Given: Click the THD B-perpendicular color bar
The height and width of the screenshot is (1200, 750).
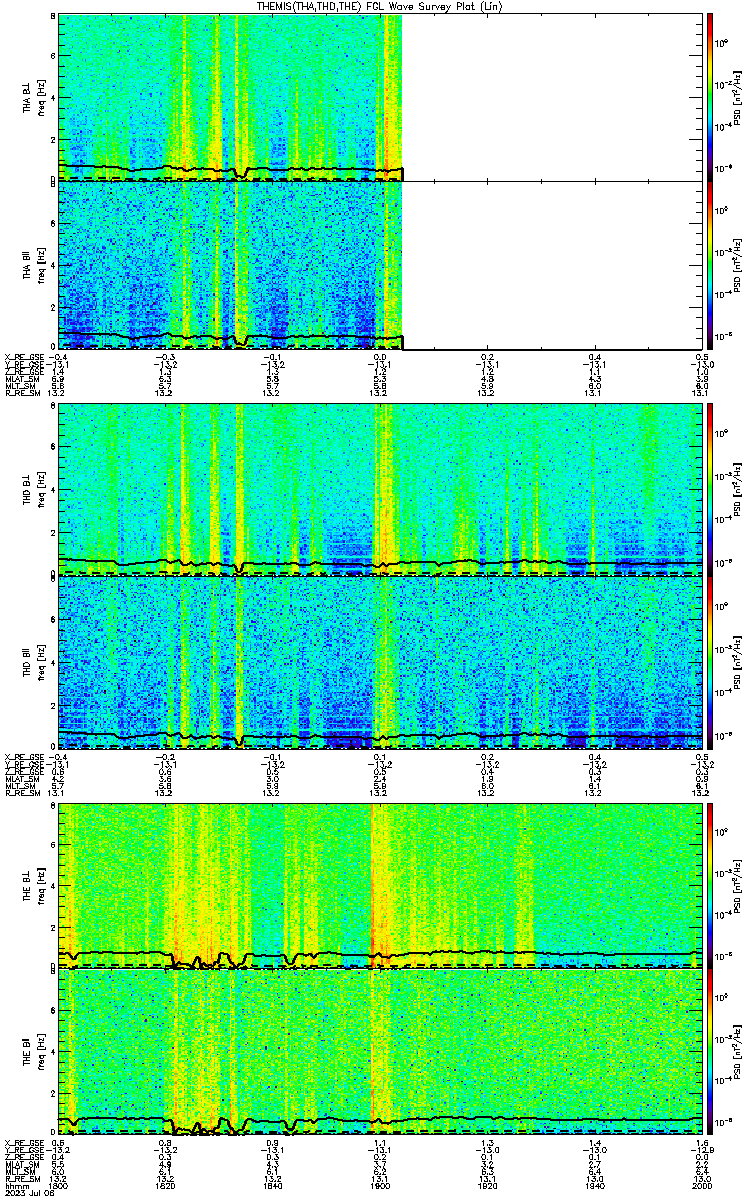Looking at the screenshot, I should click(709, 490).
